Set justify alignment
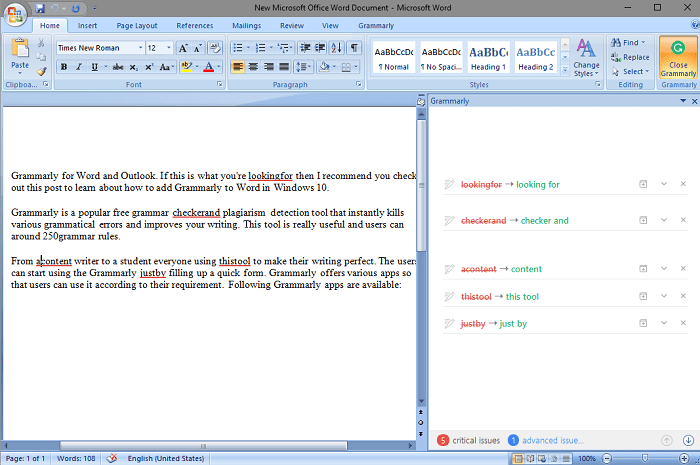Screen dimensions: 700x465 284,67
